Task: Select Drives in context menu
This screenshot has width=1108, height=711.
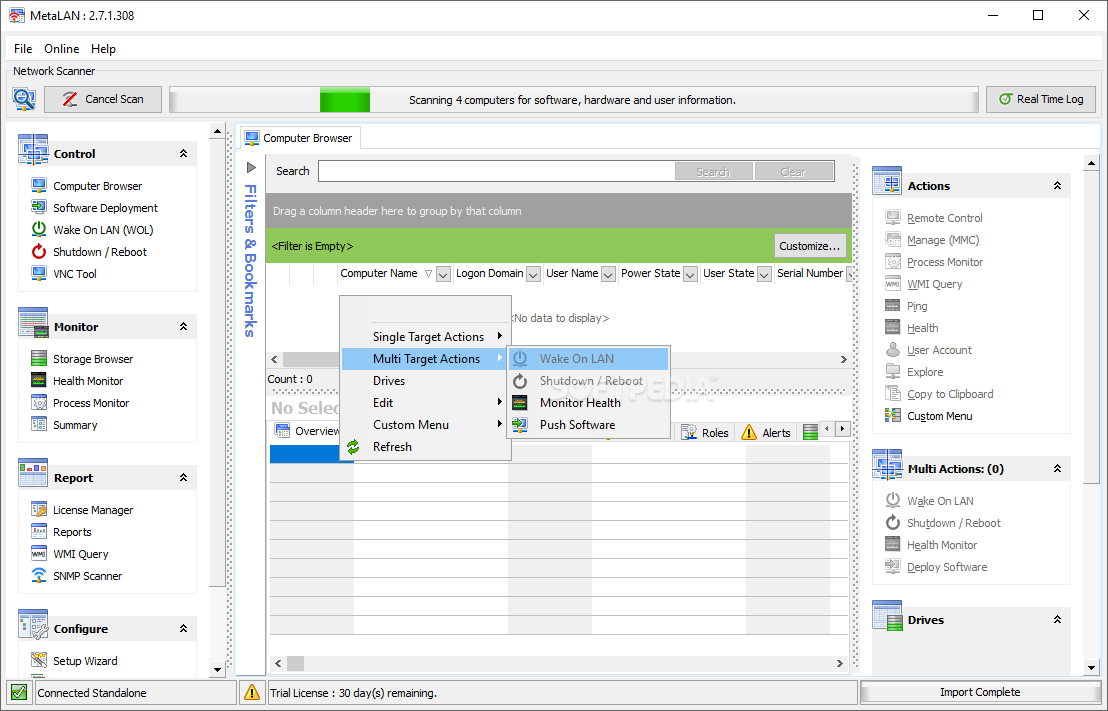Action: click(425, 381)
